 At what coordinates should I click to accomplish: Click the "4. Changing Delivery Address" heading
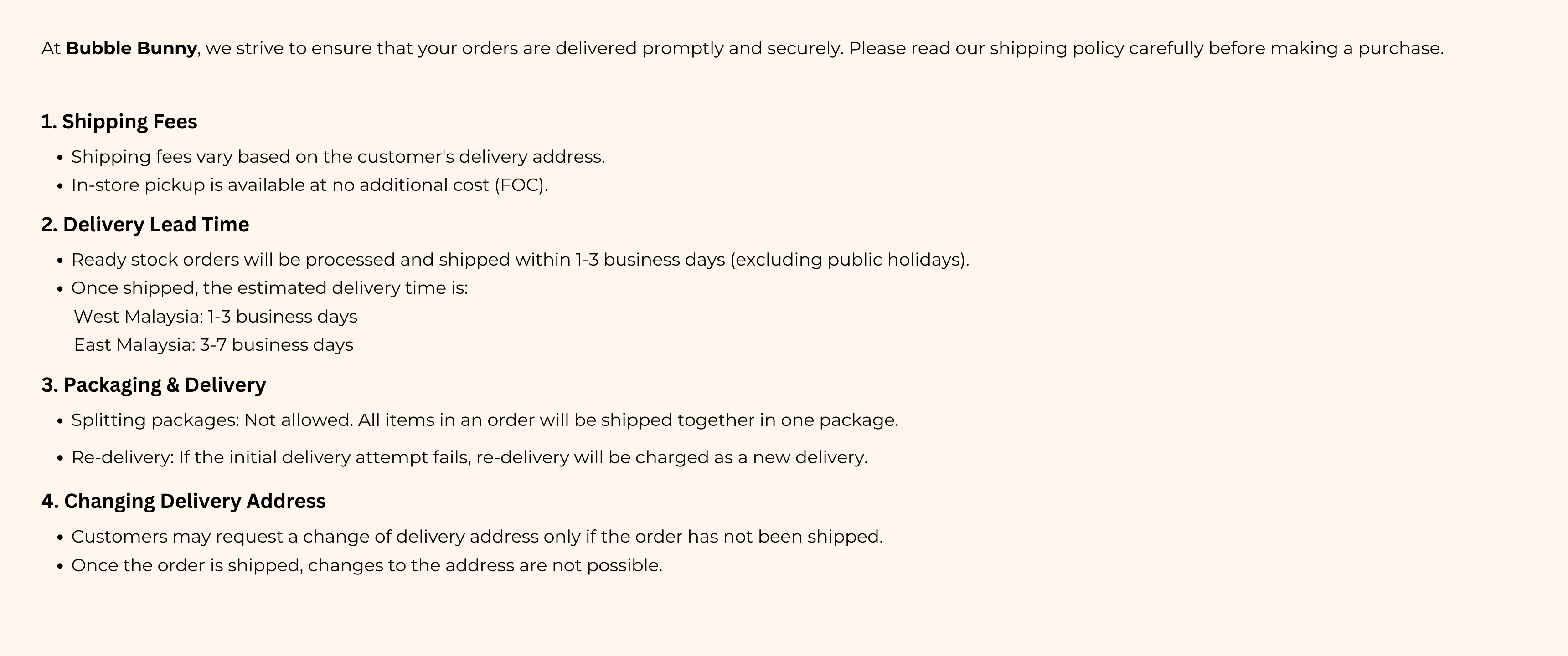(183, 501)
